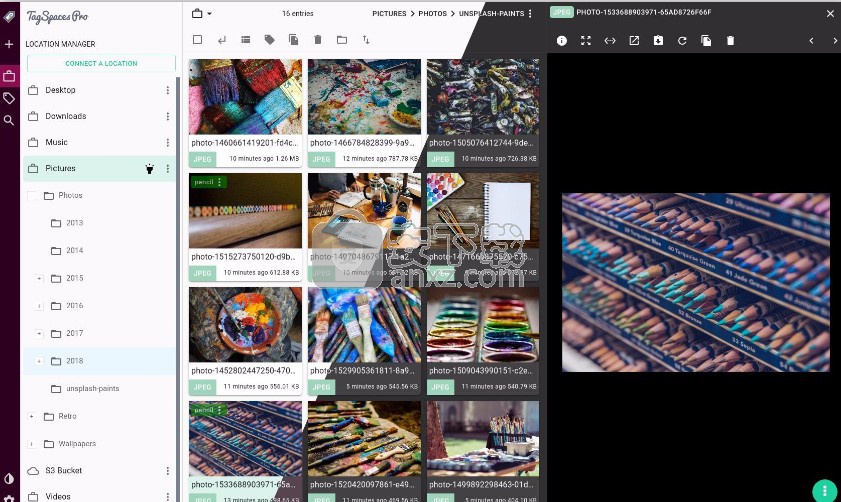Open the unsplash-paints path three-dot menu
Viewport: 841px width, 502px height.
pos(530,13)
